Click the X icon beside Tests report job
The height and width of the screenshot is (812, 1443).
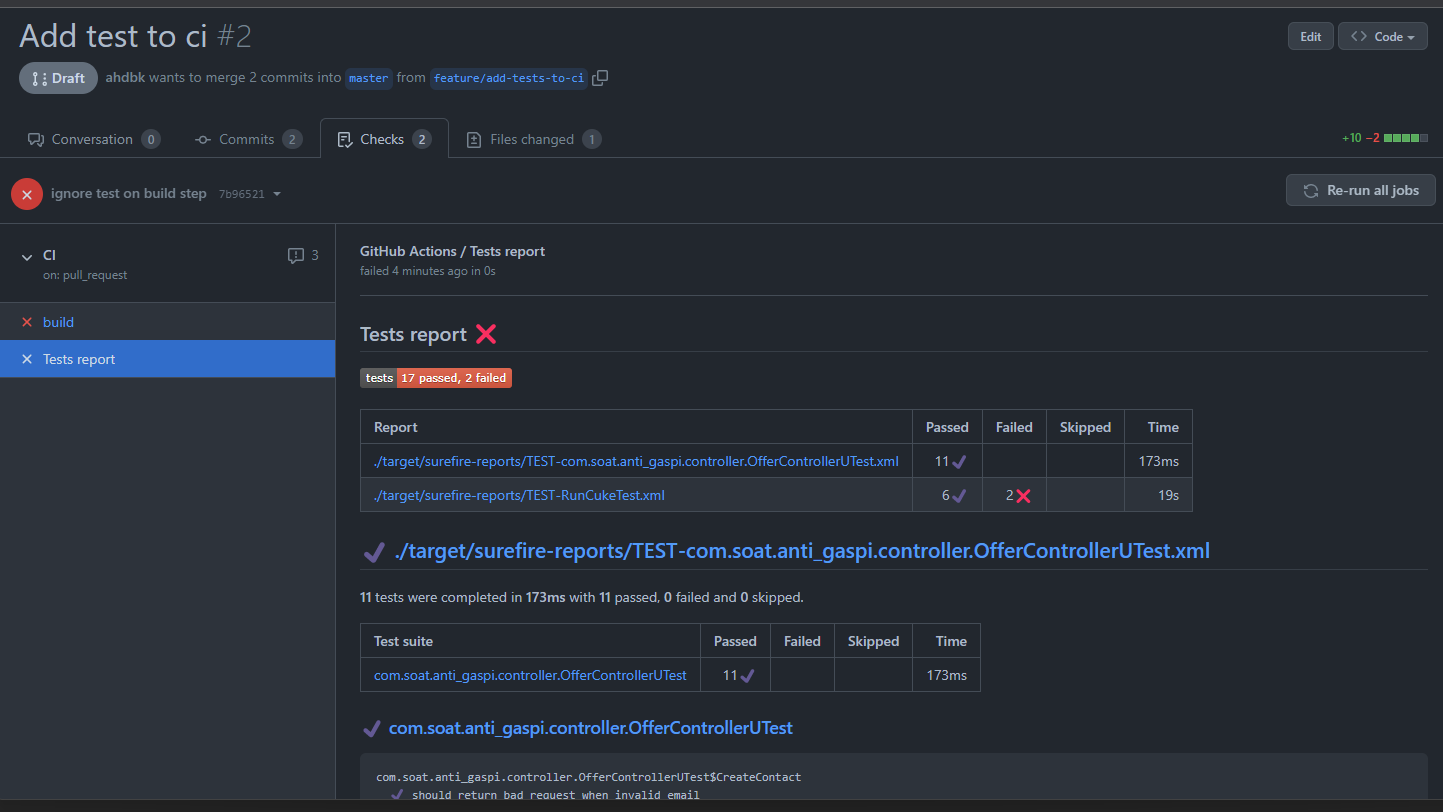27,359
